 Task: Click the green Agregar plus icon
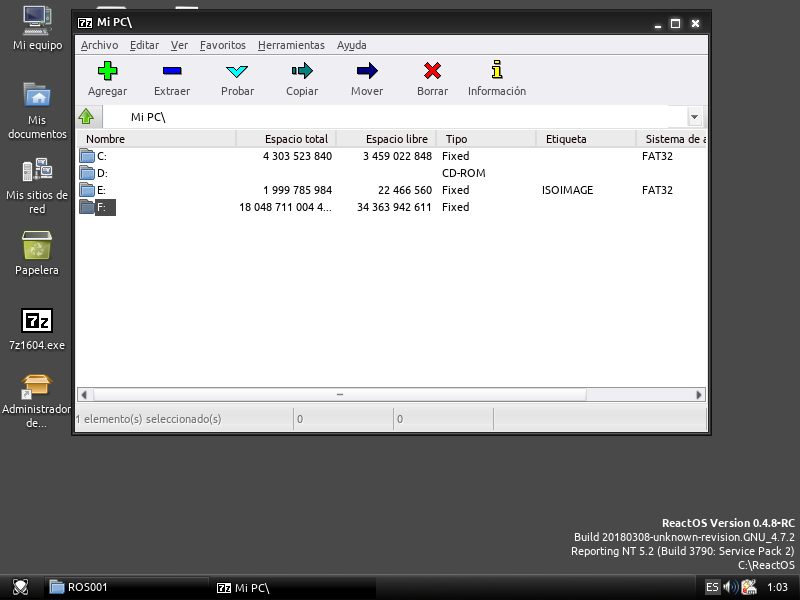[107, 71]
